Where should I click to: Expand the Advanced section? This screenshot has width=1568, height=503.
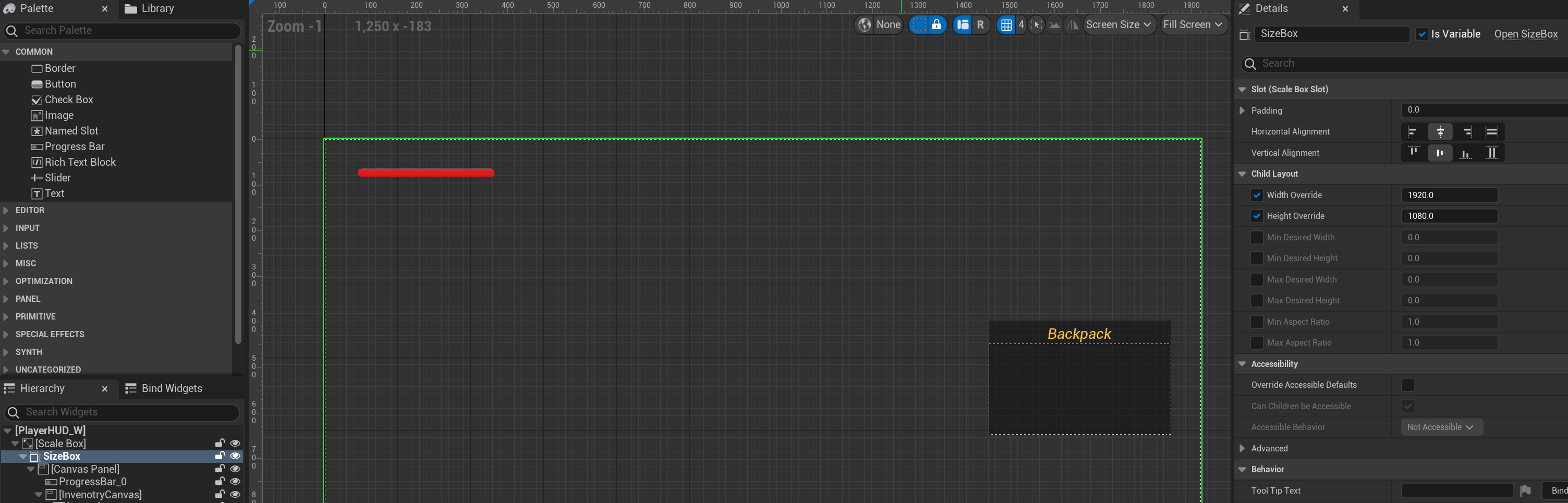coord(1242,449)
